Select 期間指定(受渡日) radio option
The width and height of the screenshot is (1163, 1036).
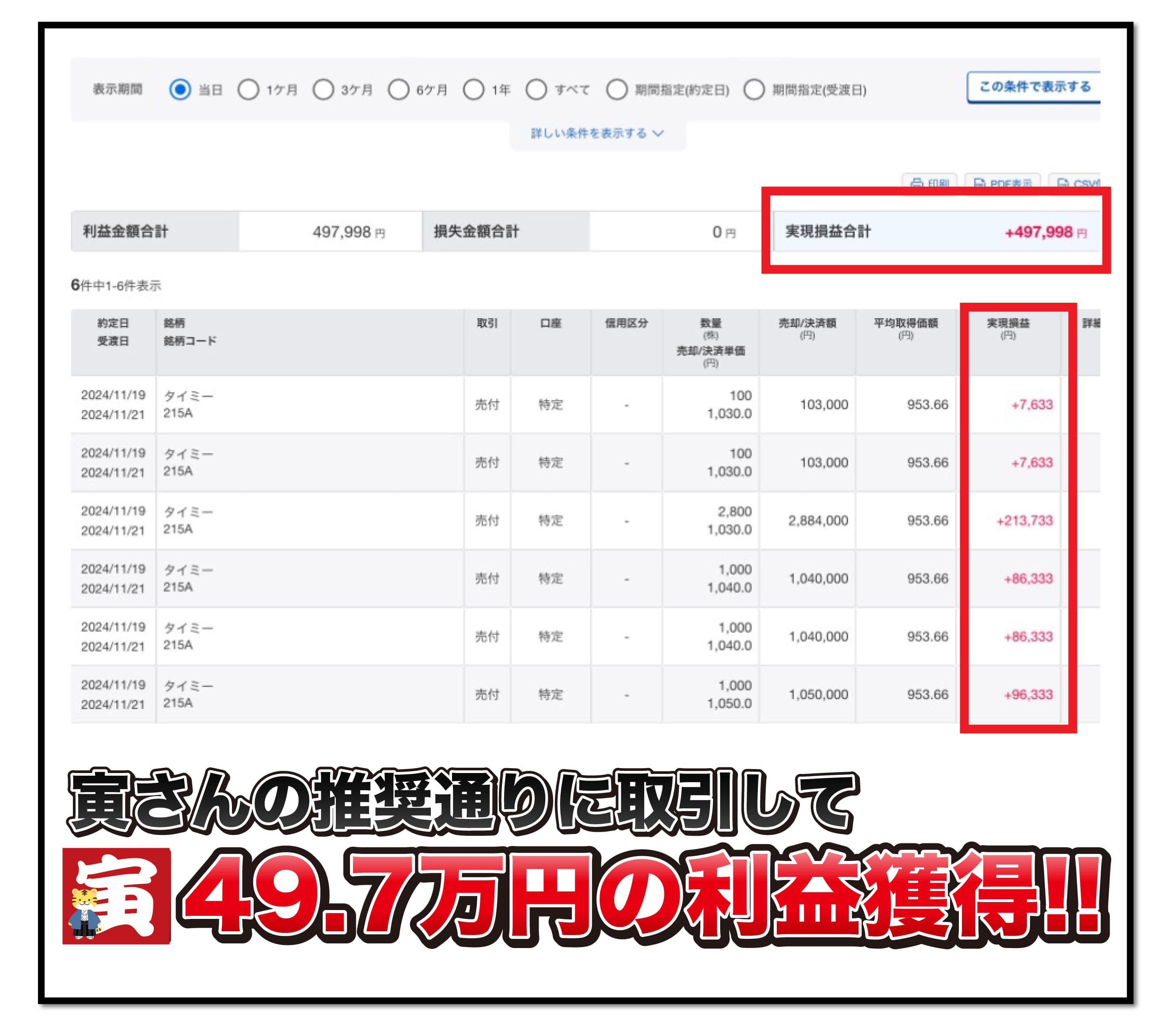pos(754,89)
